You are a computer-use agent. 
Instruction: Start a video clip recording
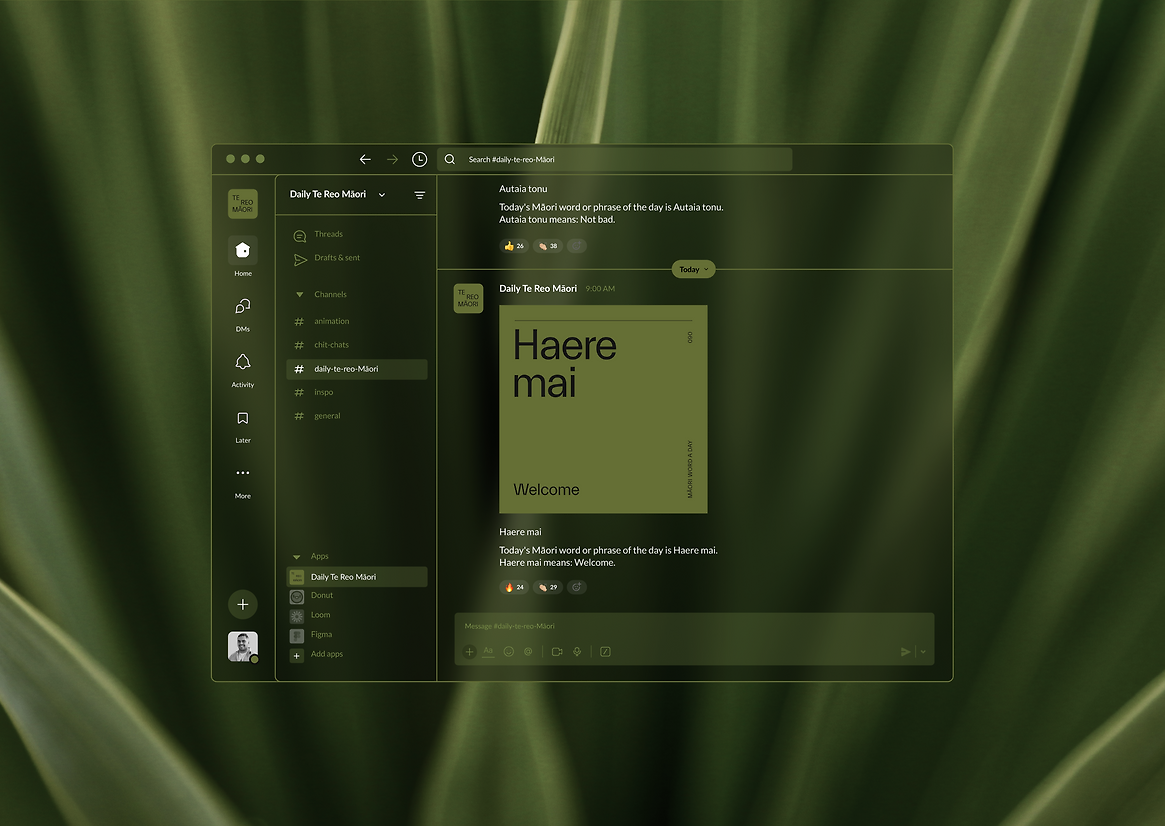point(557,652)
